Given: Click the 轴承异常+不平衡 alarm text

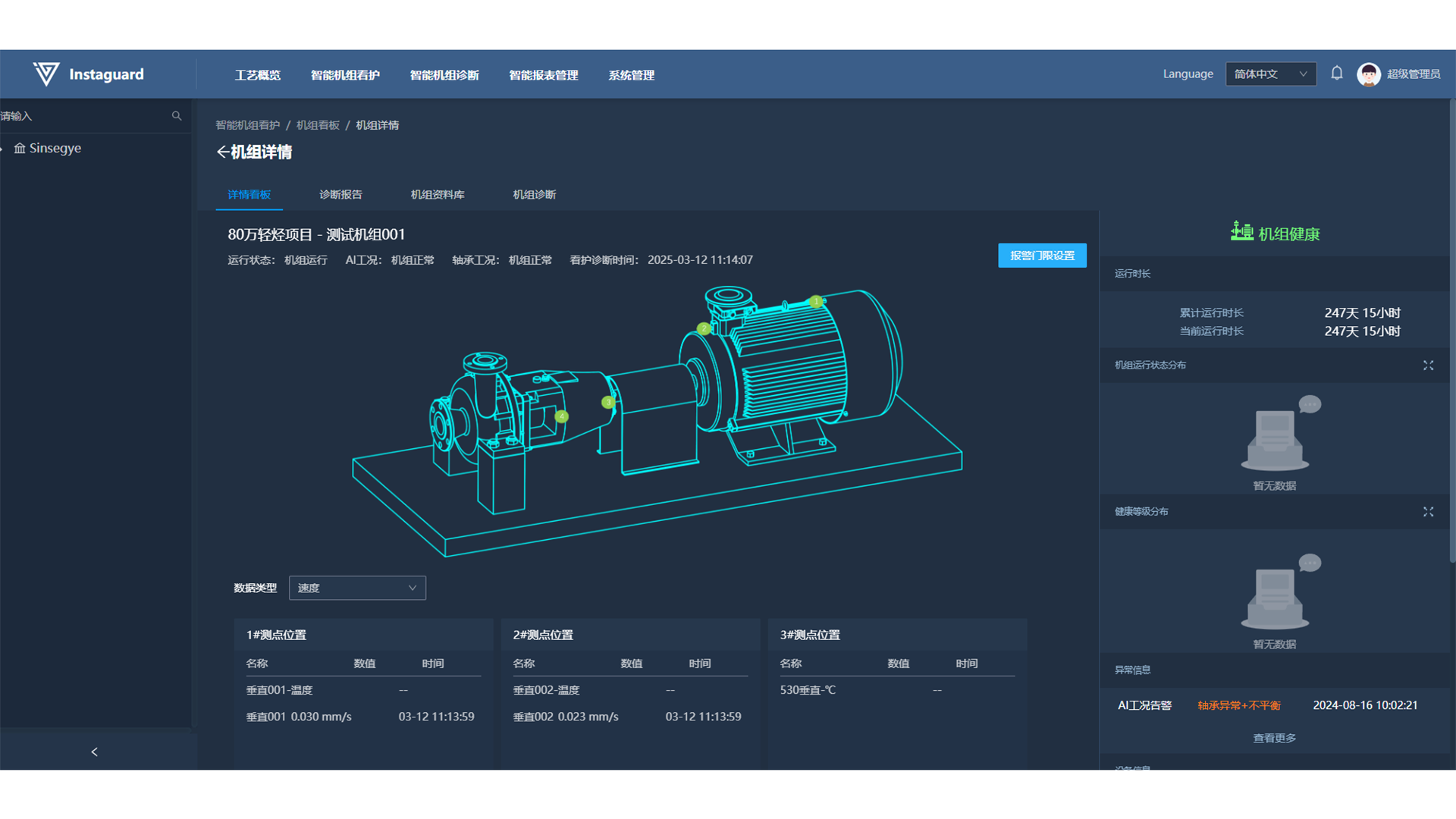Looking at the screenshot, I should (x=1239, y=705).
